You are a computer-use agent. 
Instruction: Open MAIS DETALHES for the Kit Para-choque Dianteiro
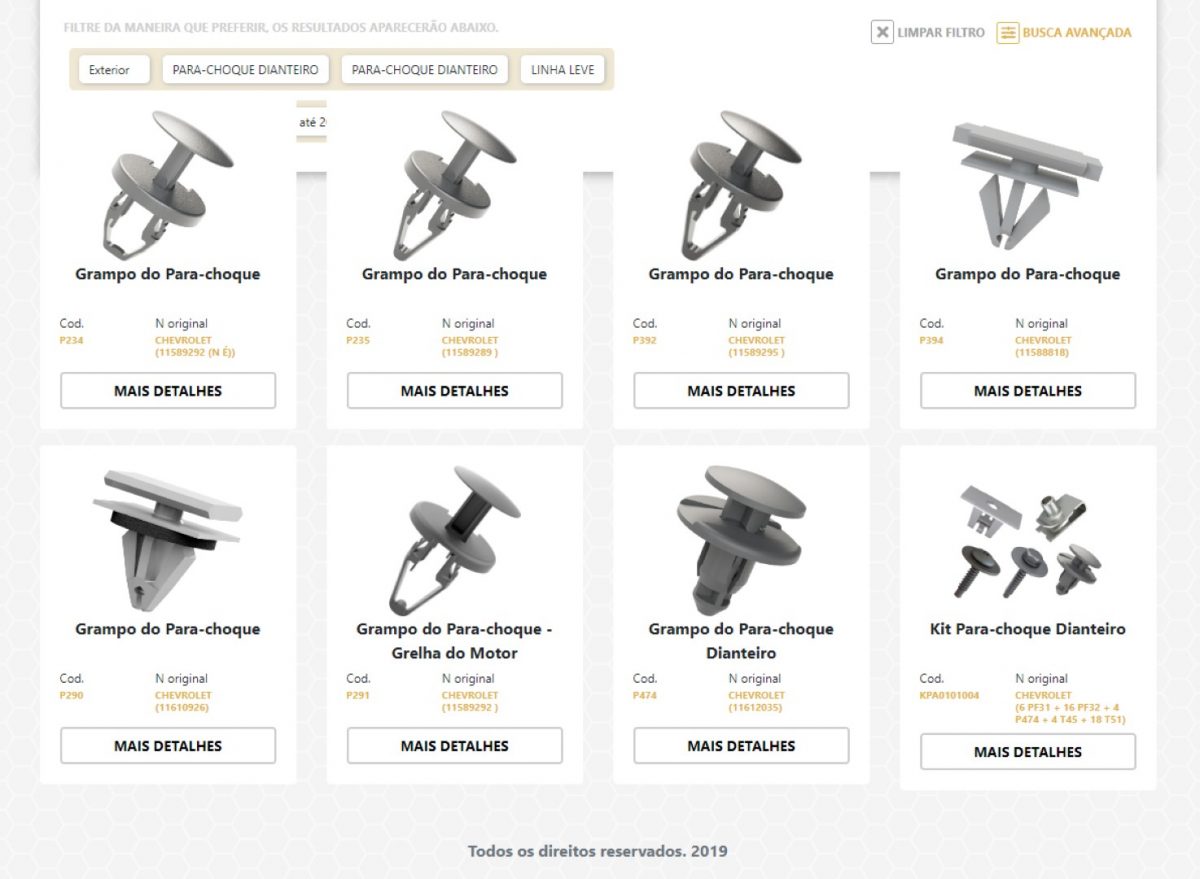[x=1026, y=751]
